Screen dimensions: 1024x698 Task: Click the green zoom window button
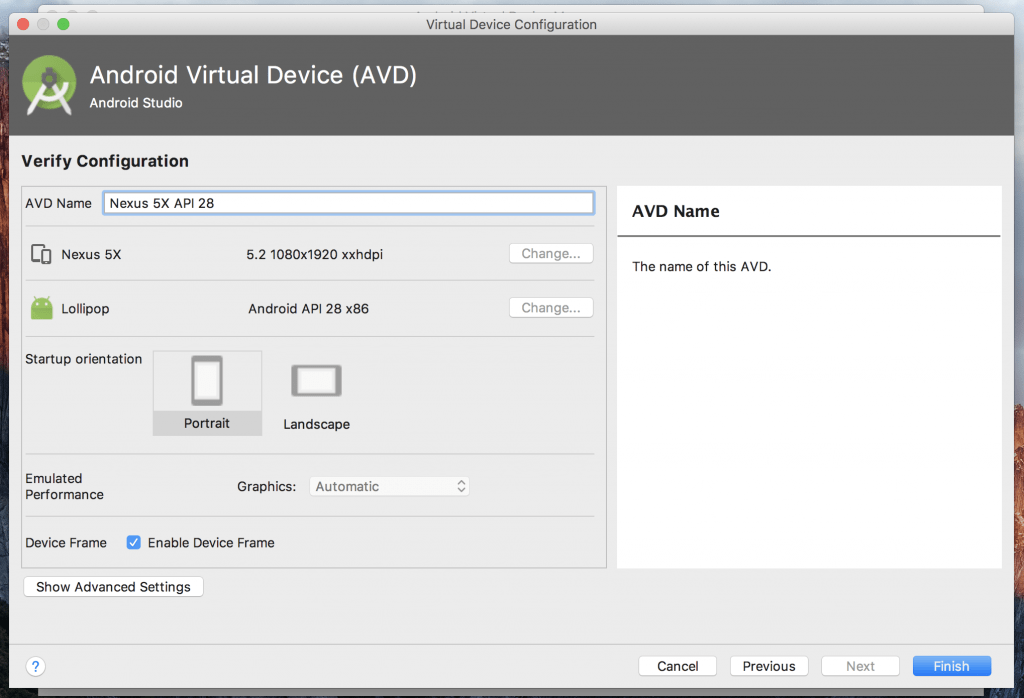click(x=63, y=24)
